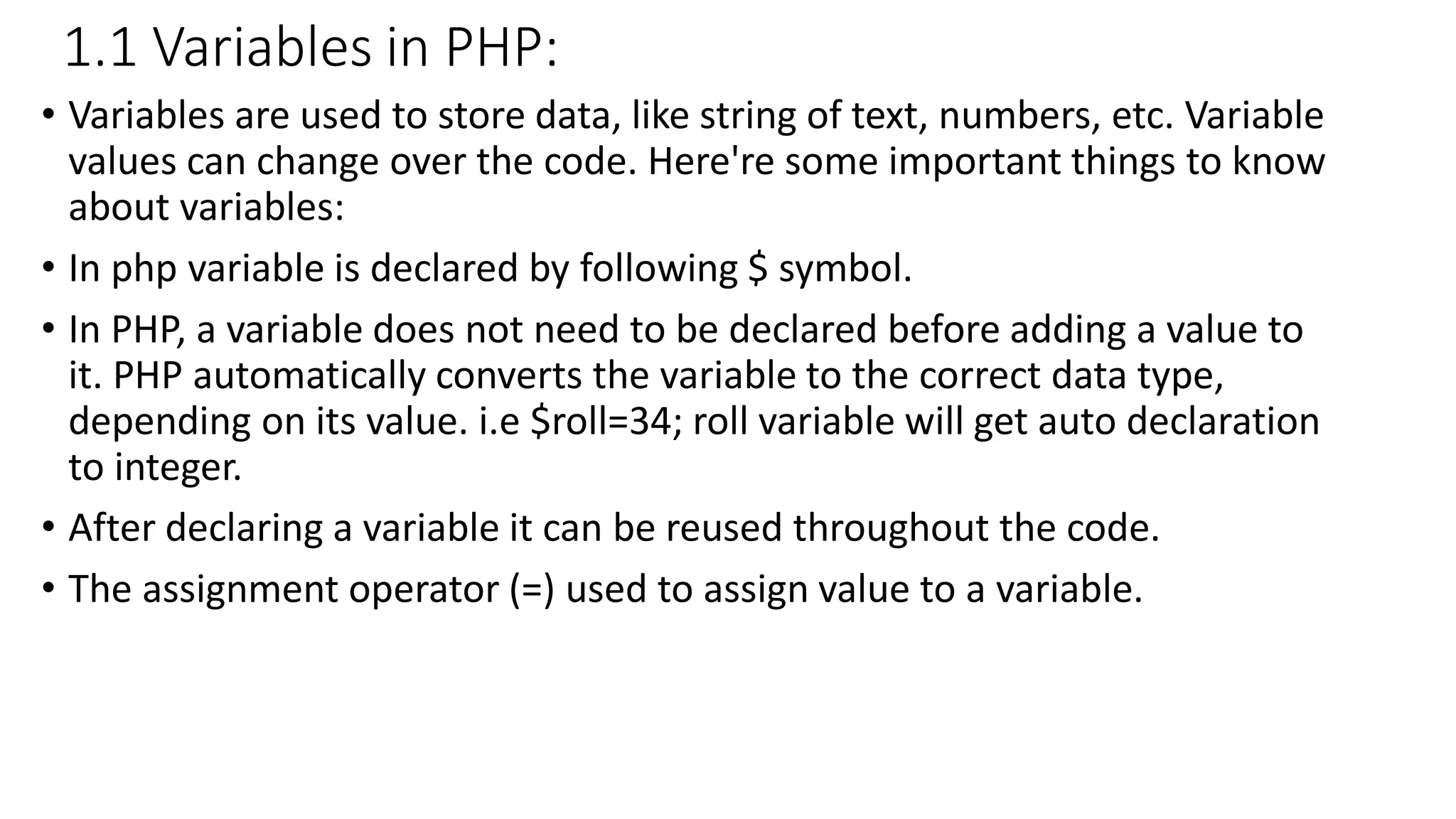This screenshot has width=1456, height=819.
Task: Click the '$' symbol in the second bullet
Action: 758,269
